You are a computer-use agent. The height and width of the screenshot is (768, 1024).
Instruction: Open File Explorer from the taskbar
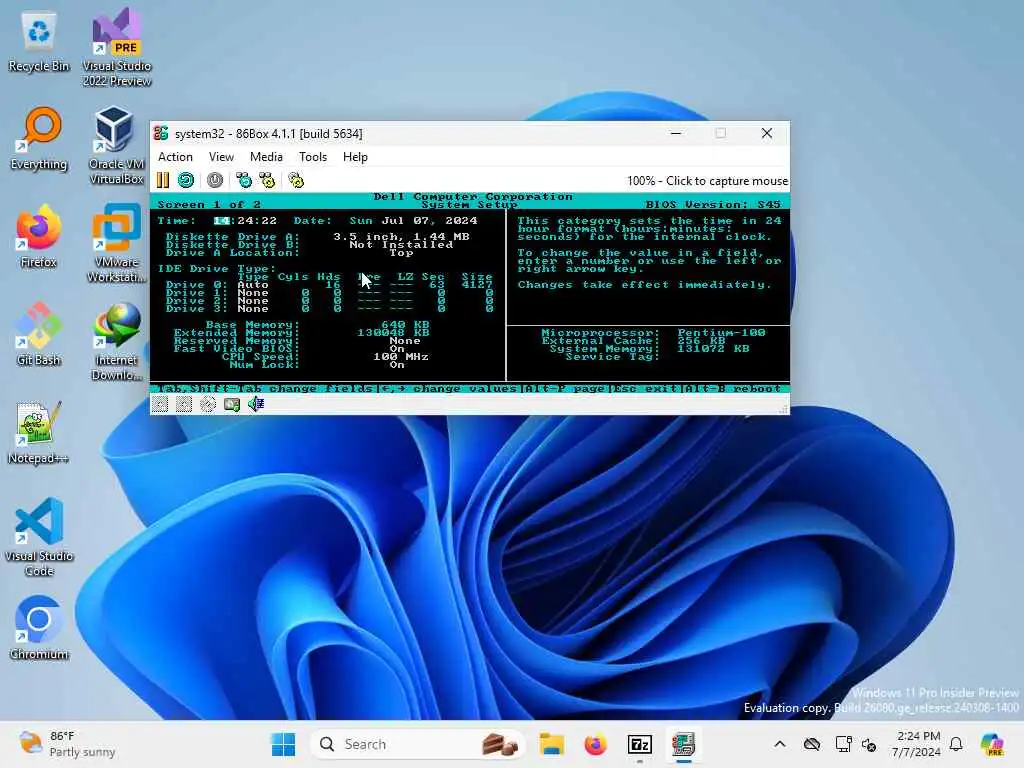552,744
